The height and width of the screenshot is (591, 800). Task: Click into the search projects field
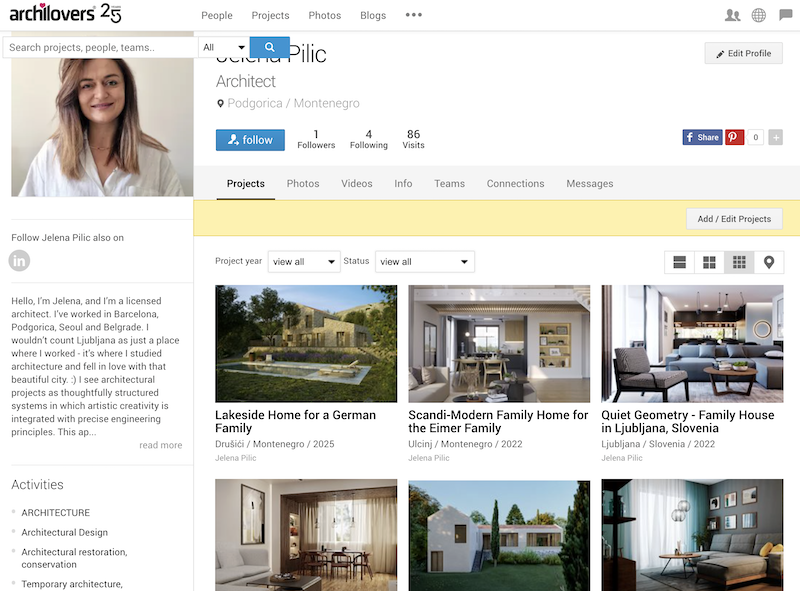click(100, 47)
